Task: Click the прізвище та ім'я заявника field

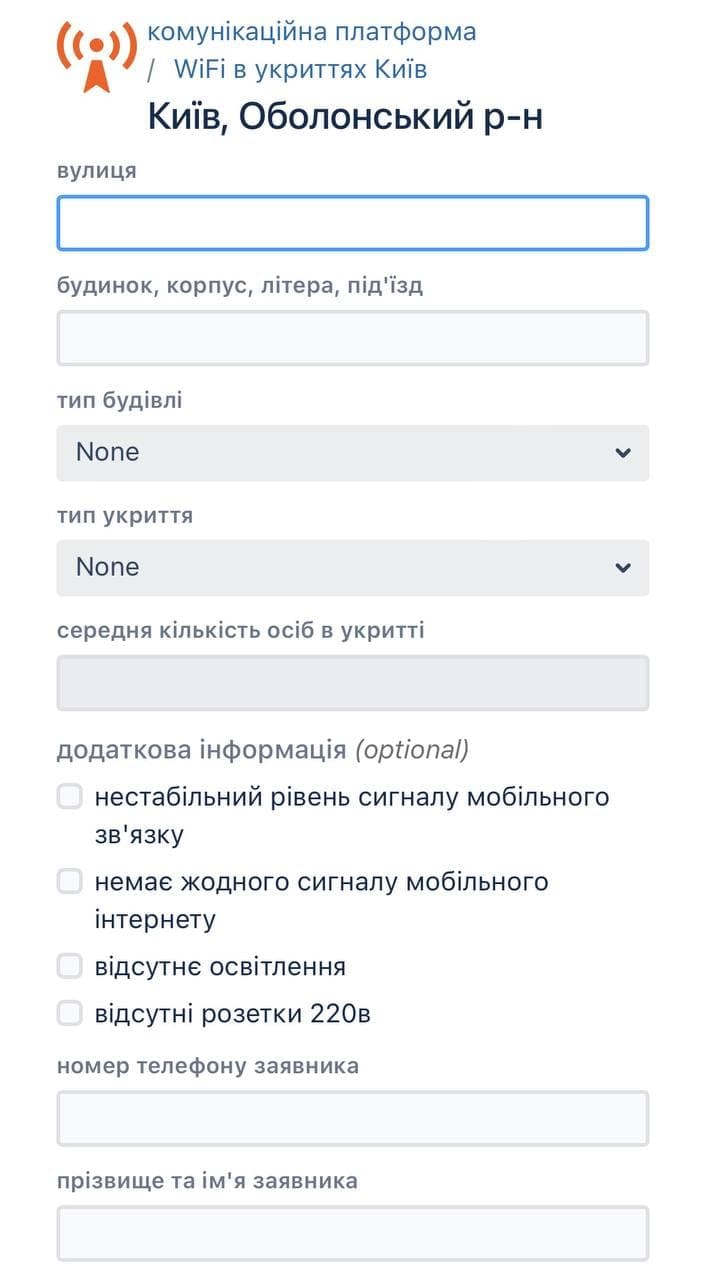Action: [x=352, y=1232]
